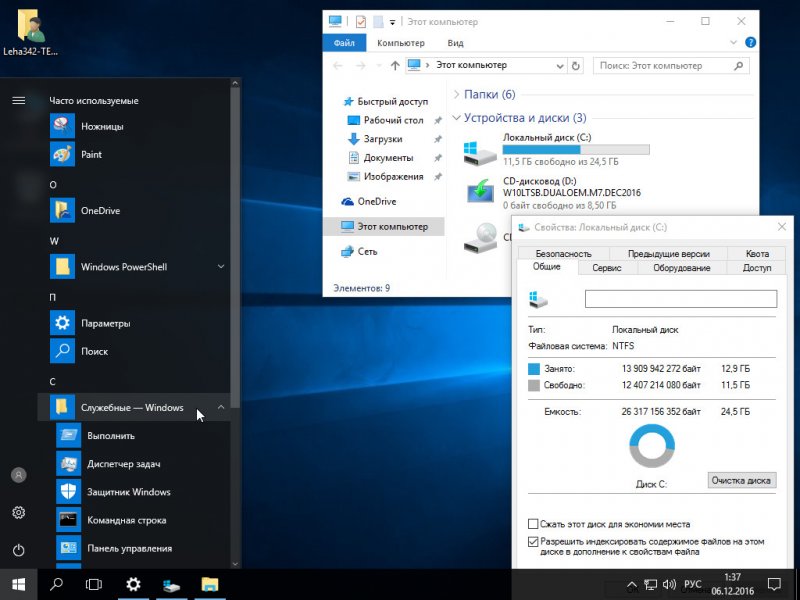Switch to the Предыдущие версии tab
This screenshot has height=600, width=800.
668,254
